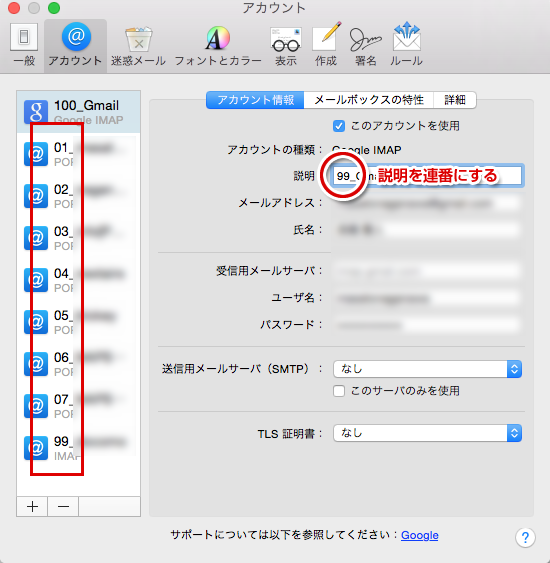
Task: Select the account beginning with 07_
Action: pos(79,406)
